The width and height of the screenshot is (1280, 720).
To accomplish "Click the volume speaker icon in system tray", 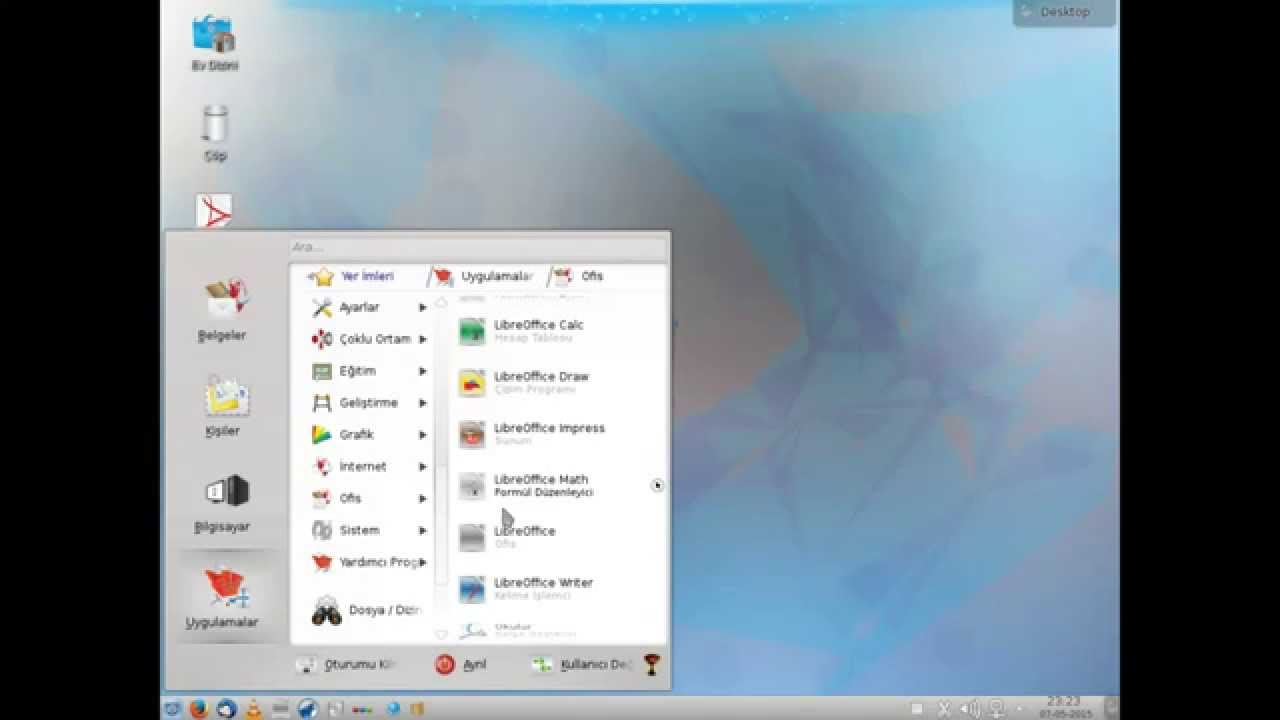I will point(970,709).
